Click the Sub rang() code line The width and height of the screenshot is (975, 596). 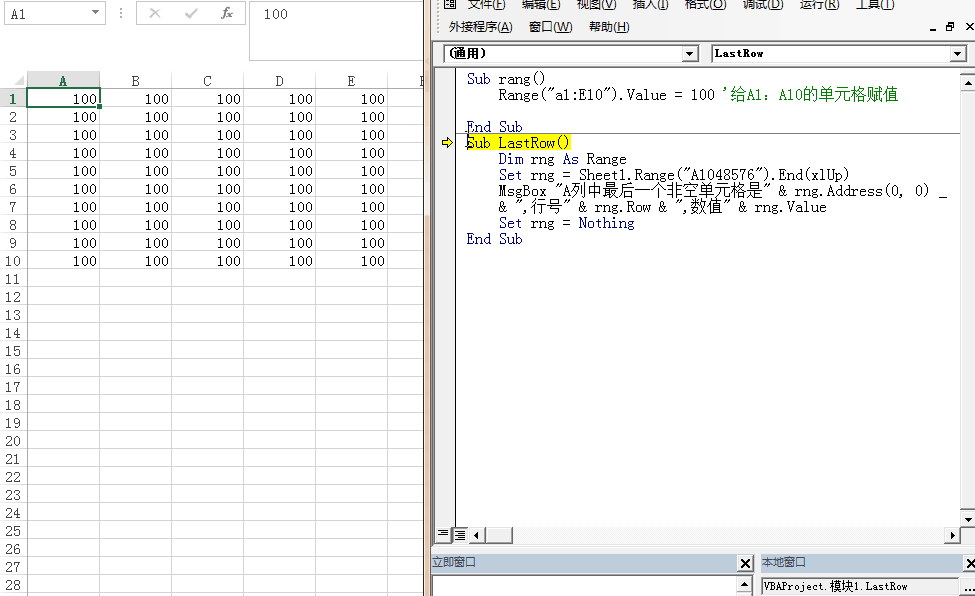point(506,79)
